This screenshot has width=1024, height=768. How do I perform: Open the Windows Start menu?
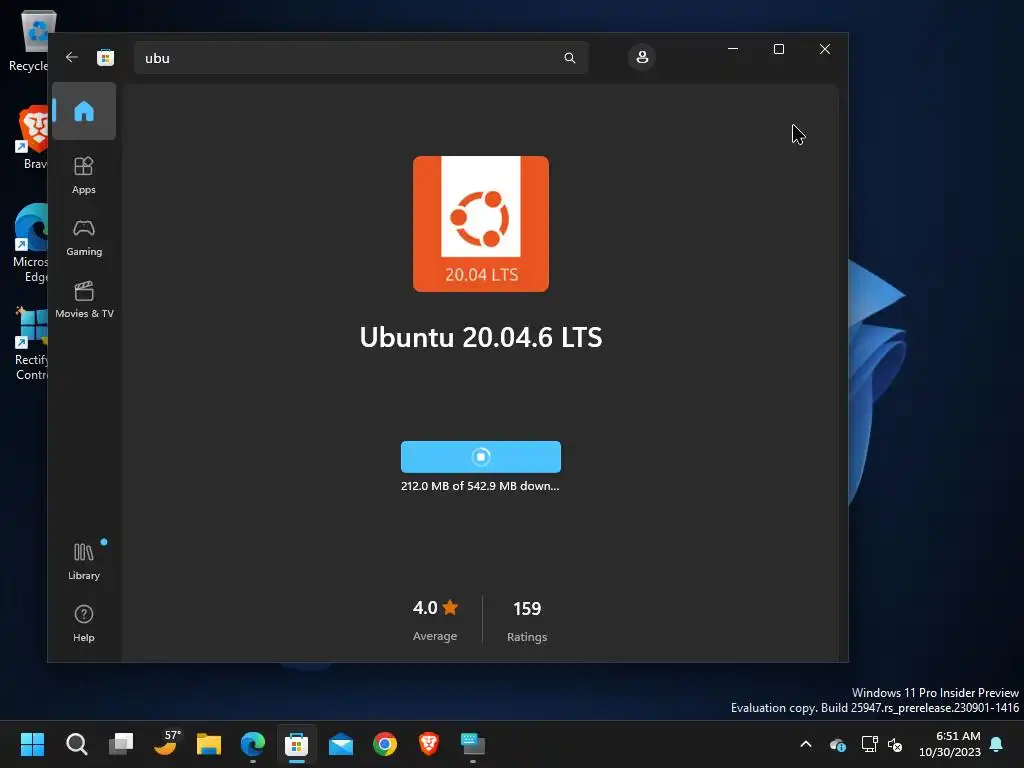coord(32,744)
